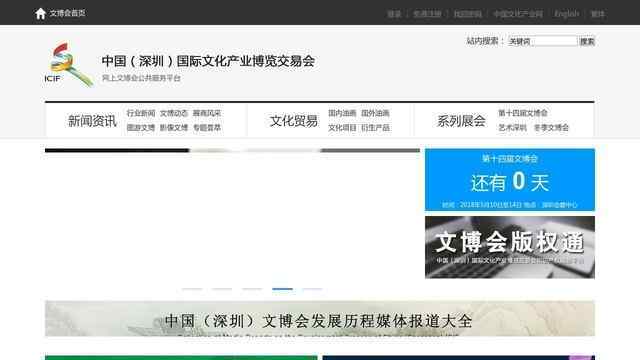Select the active blue carousel indicator

[x=282, y=289]
